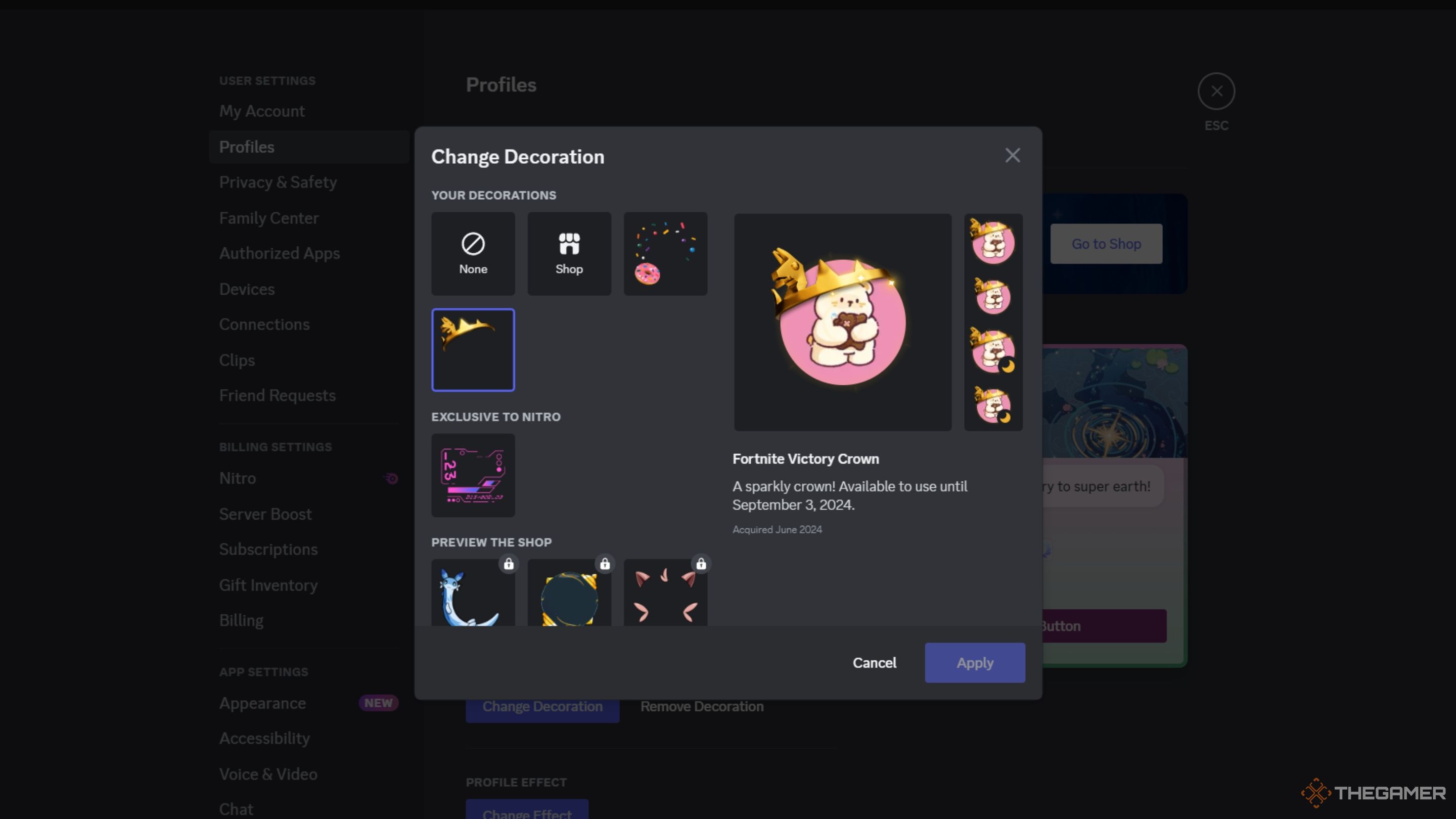Navigate to Profiles settings section
Screen dimensions: 1456x819
tap(247, 146)
